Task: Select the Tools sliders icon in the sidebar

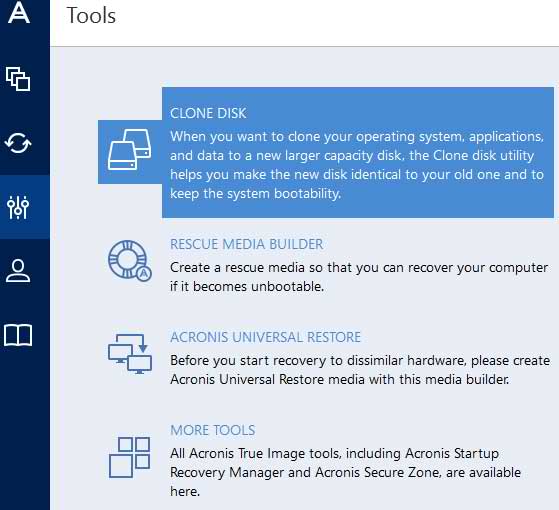Action: click(18, 207)
